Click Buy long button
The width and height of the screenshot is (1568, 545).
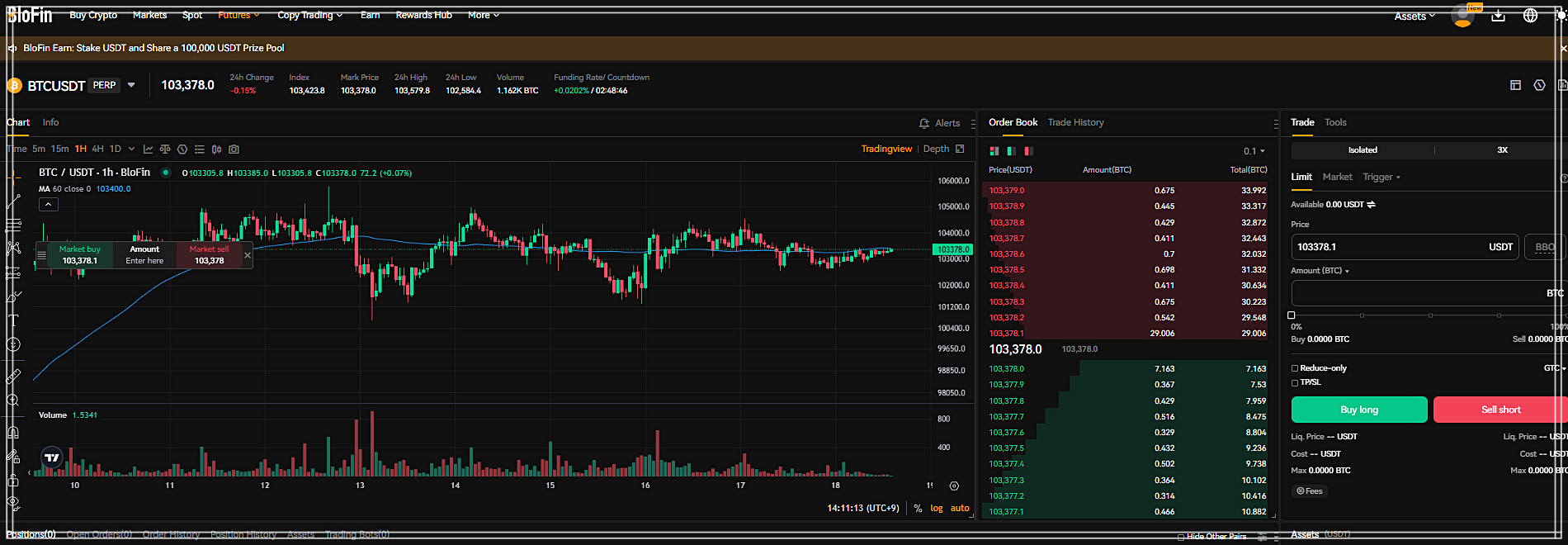tap(1359, 410)
